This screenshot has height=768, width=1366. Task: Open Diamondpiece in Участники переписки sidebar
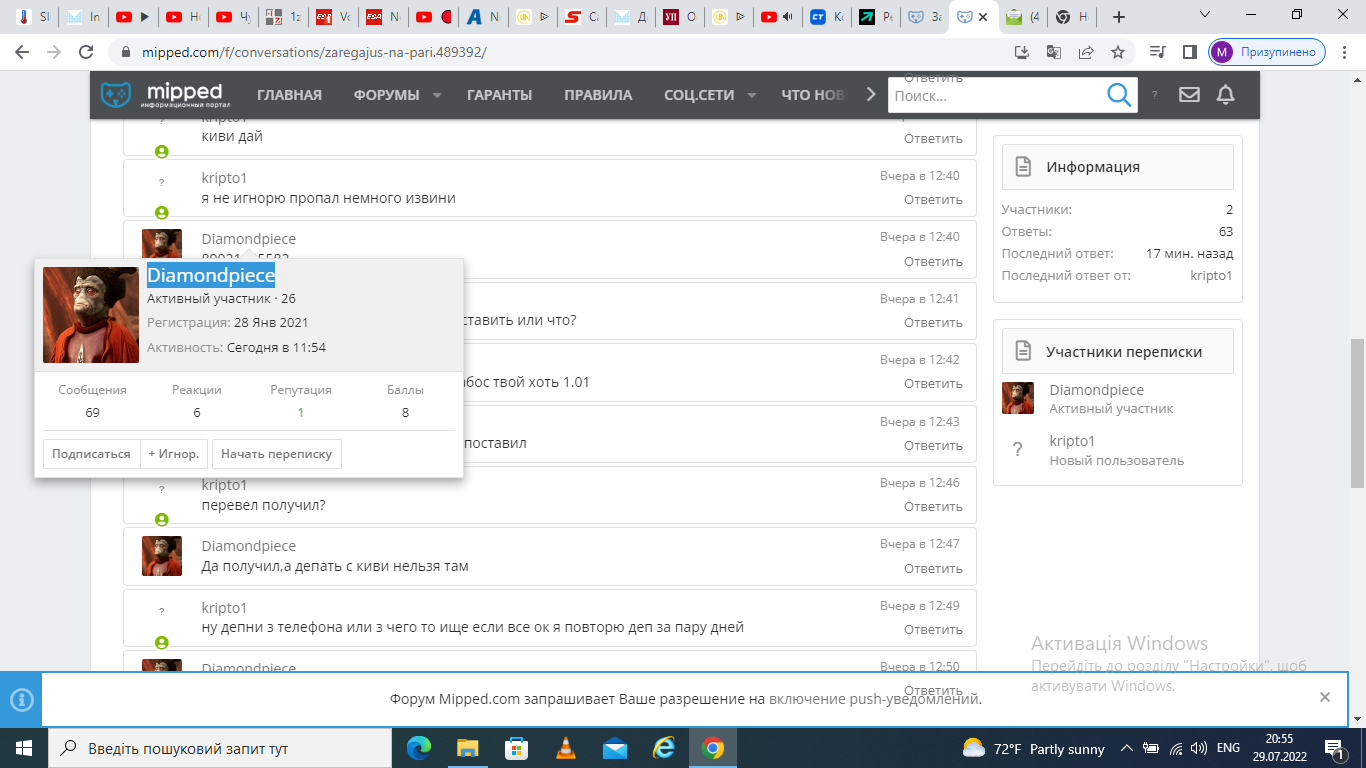click(1097, 390)
